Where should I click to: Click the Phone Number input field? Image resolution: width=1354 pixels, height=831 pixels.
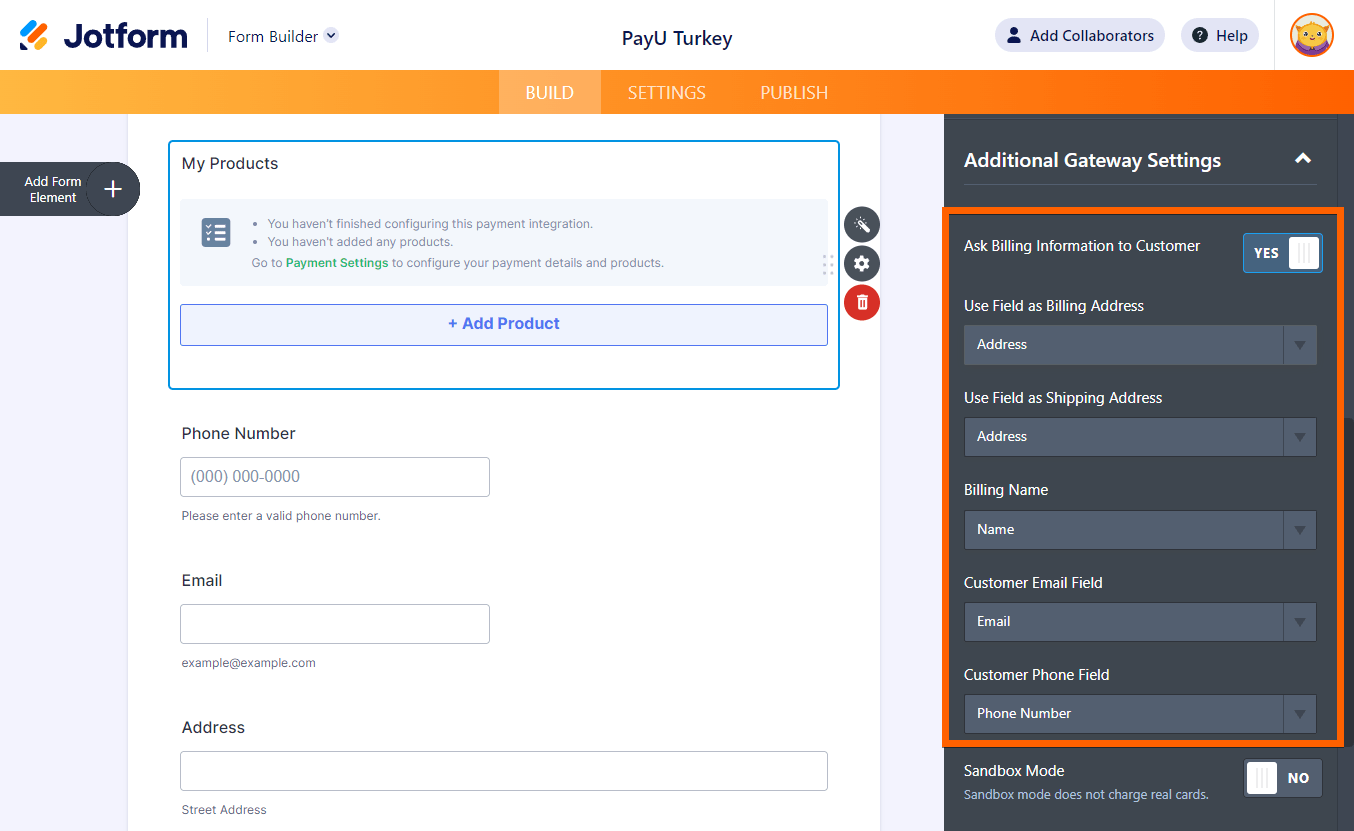pos(335,477)
